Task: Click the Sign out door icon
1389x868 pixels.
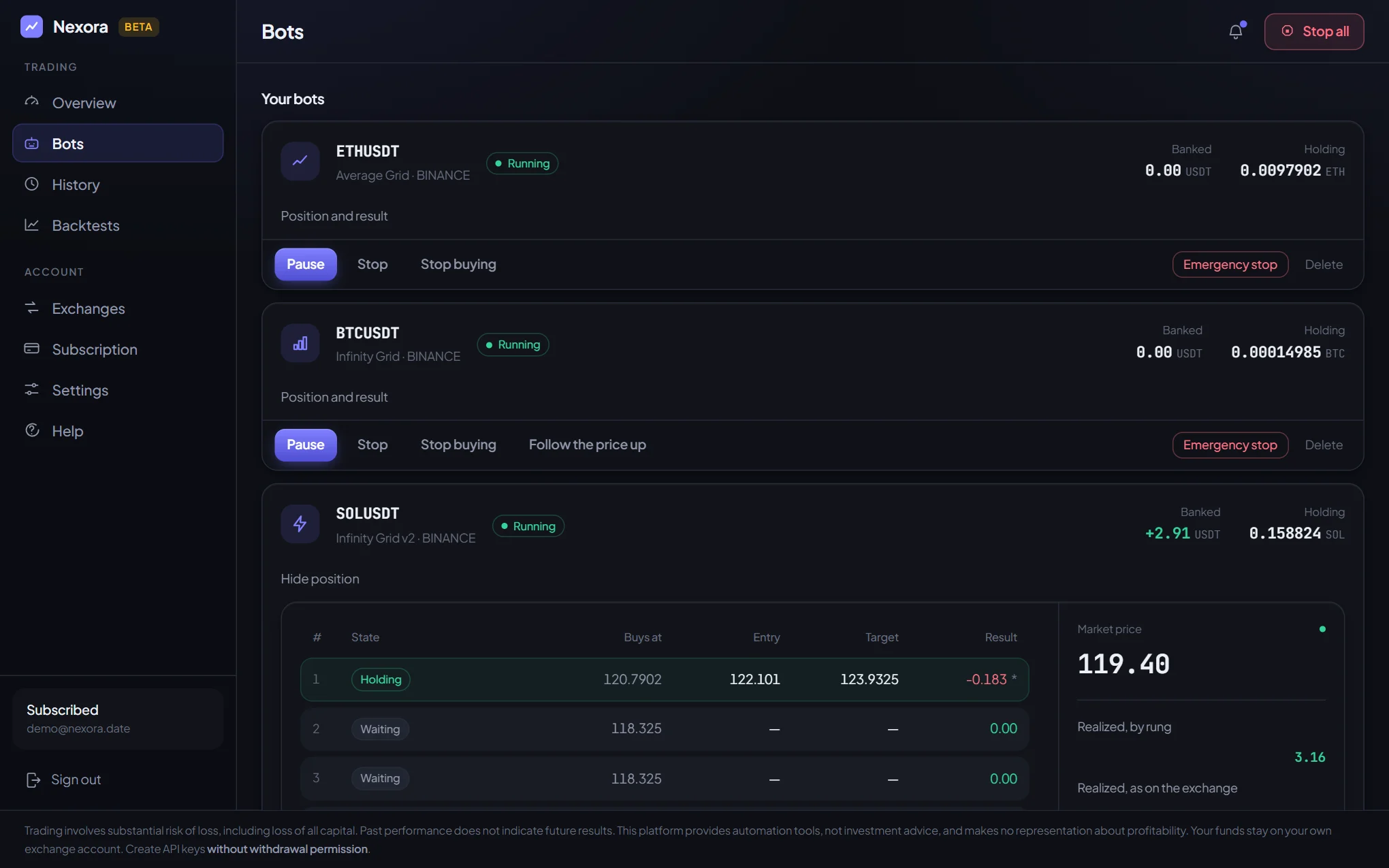Action: tap(33, 779)
